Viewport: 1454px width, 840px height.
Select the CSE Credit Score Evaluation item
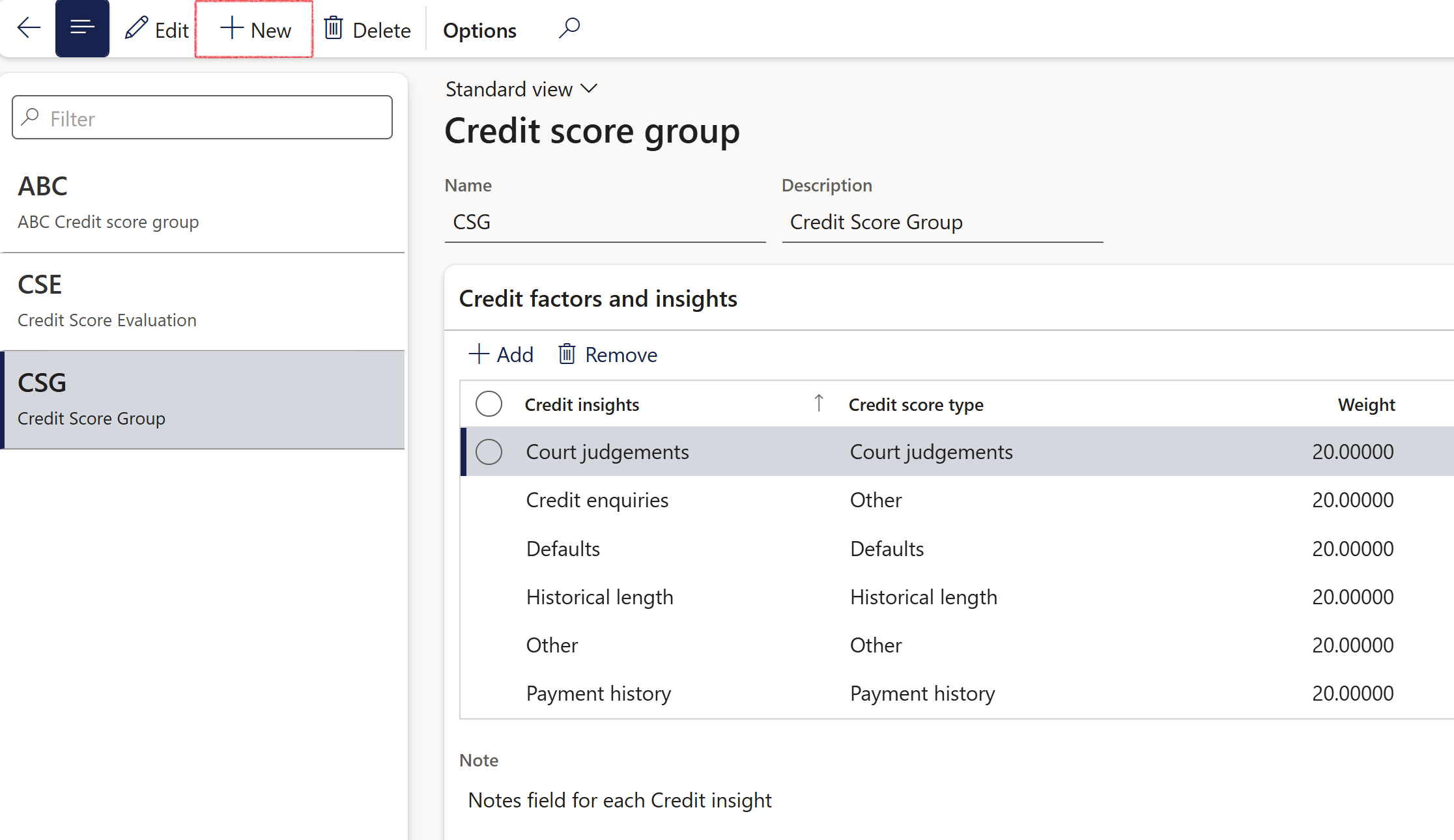203,301
